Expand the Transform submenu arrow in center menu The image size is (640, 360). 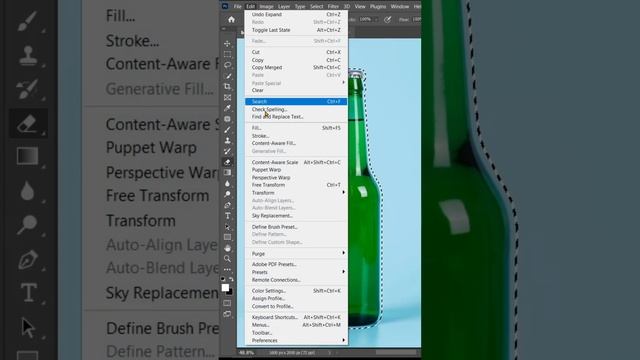[343, 193]
